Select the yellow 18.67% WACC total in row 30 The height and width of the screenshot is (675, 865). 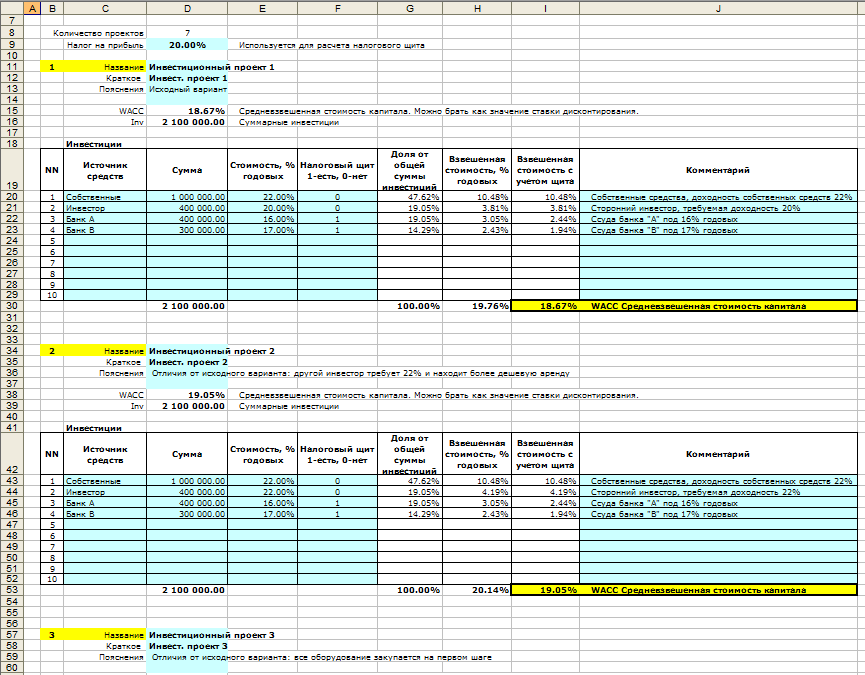pos(544,306)
